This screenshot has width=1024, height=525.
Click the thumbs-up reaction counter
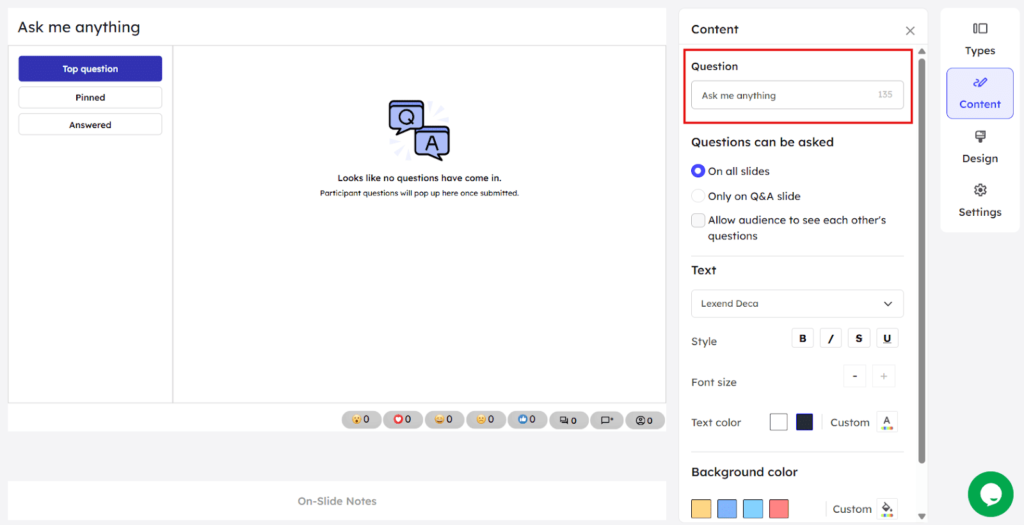pyautogui.click(x=527, y=420)
